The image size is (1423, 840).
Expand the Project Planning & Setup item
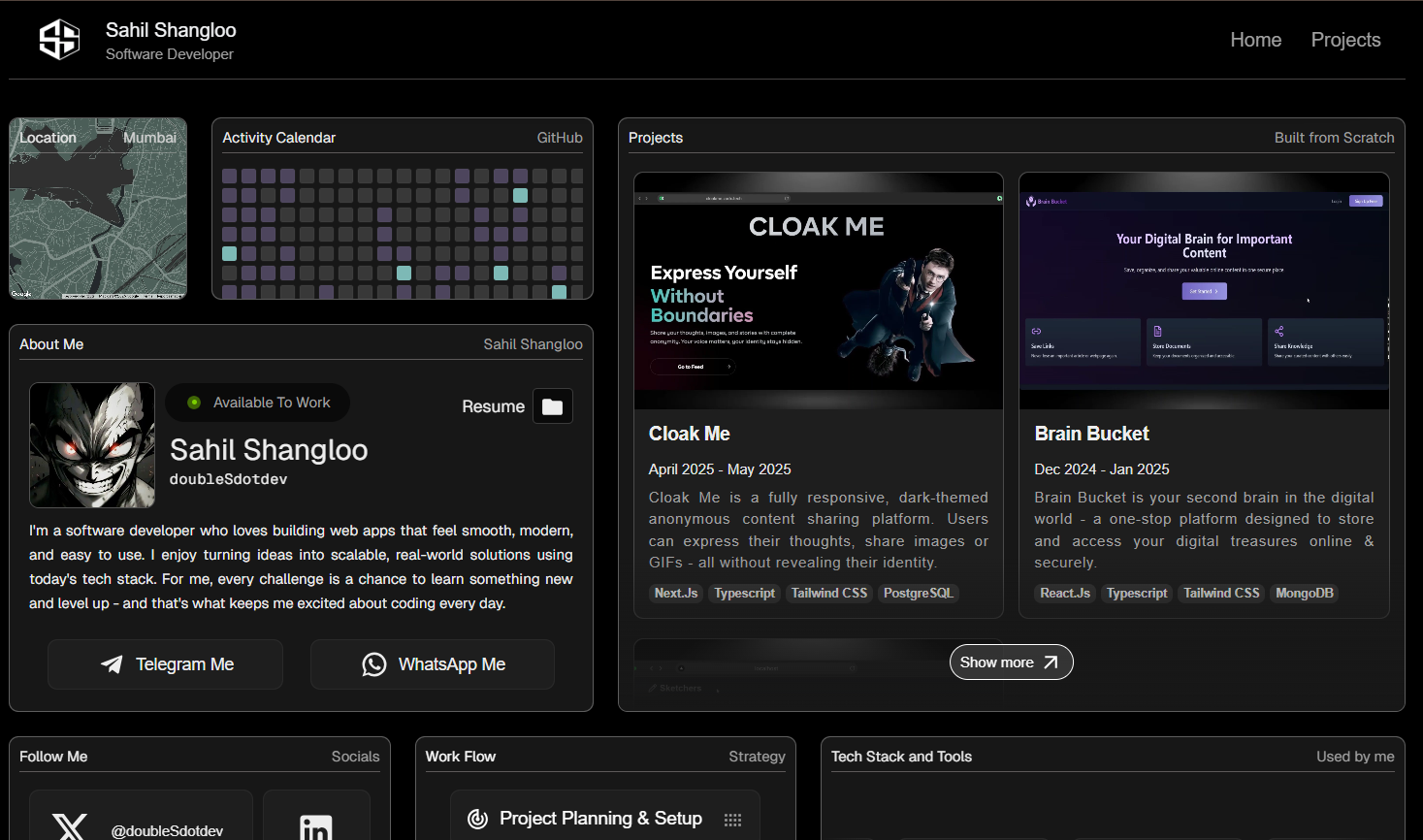pyautogui.click(x=600, y=819)
